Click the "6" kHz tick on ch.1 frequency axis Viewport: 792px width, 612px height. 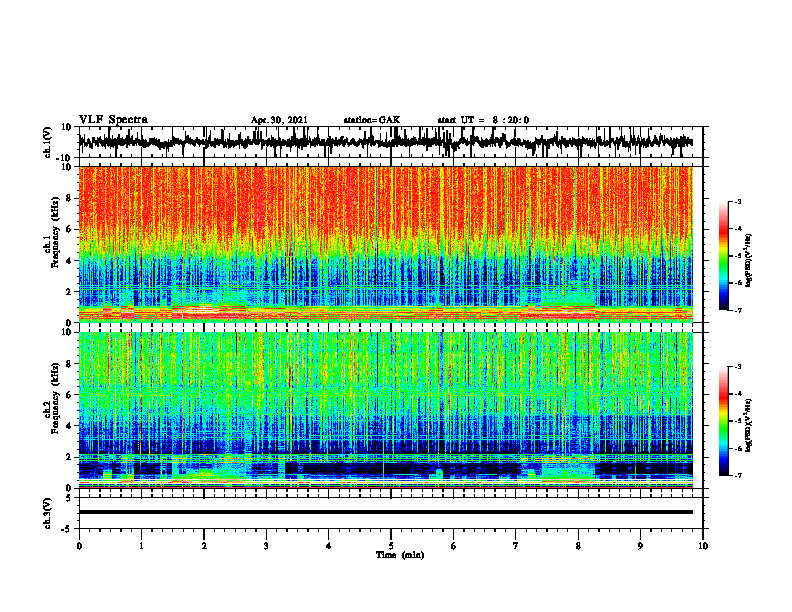click(69, 229)
